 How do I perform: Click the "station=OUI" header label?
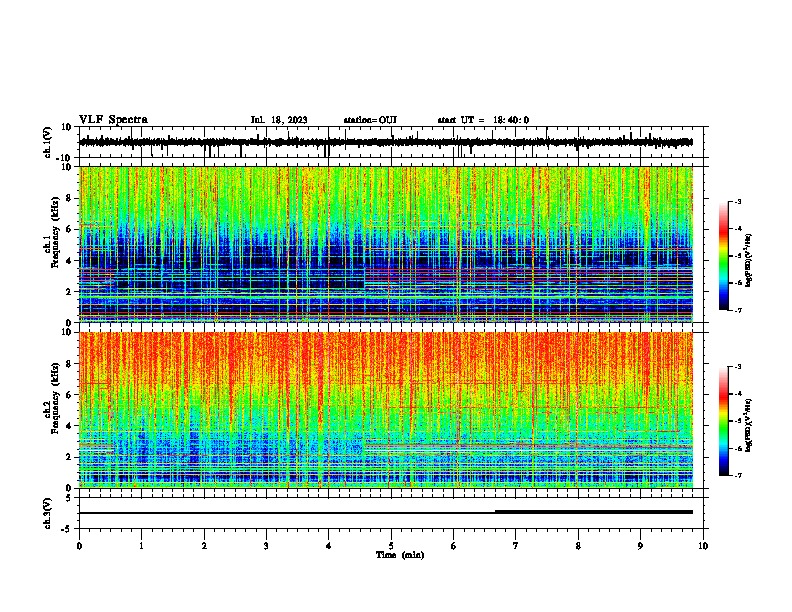pos(370,120)
